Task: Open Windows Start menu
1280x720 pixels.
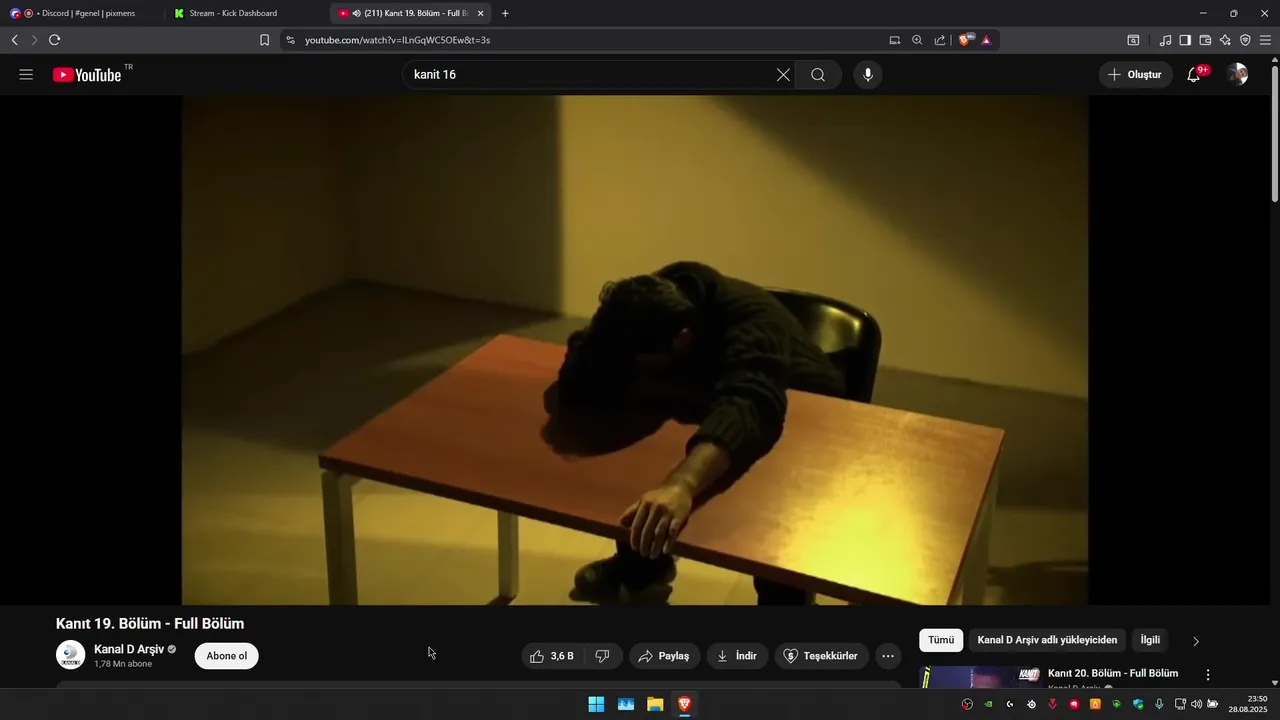Action: click(x=596, y=704)
